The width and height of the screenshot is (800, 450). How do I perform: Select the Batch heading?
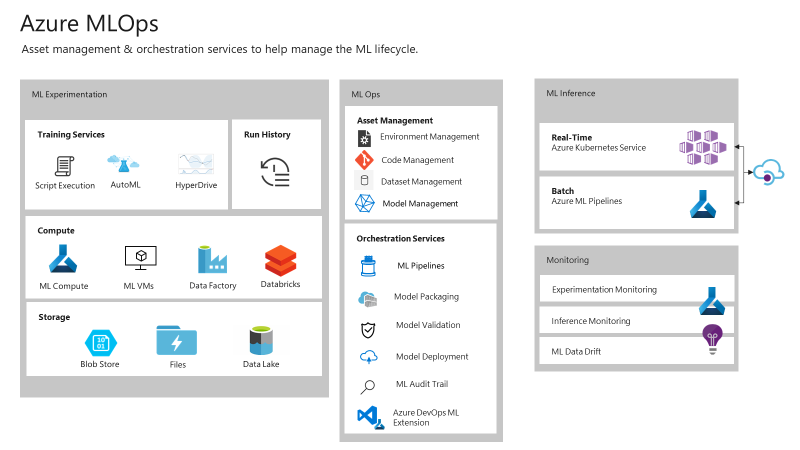point(562,191)
